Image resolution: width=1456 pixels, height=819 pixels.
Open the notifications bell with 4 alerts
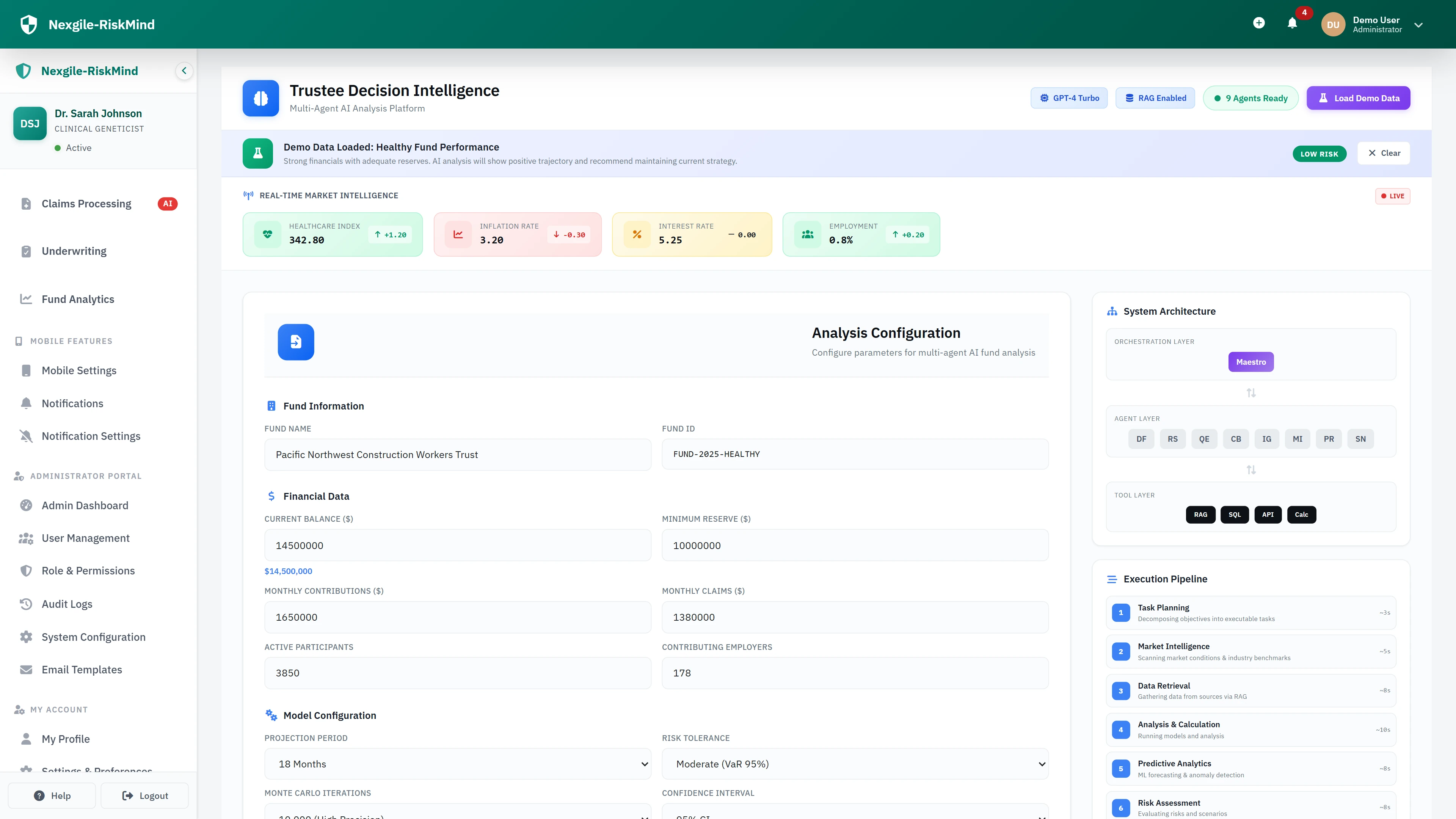pos(1292,24)
